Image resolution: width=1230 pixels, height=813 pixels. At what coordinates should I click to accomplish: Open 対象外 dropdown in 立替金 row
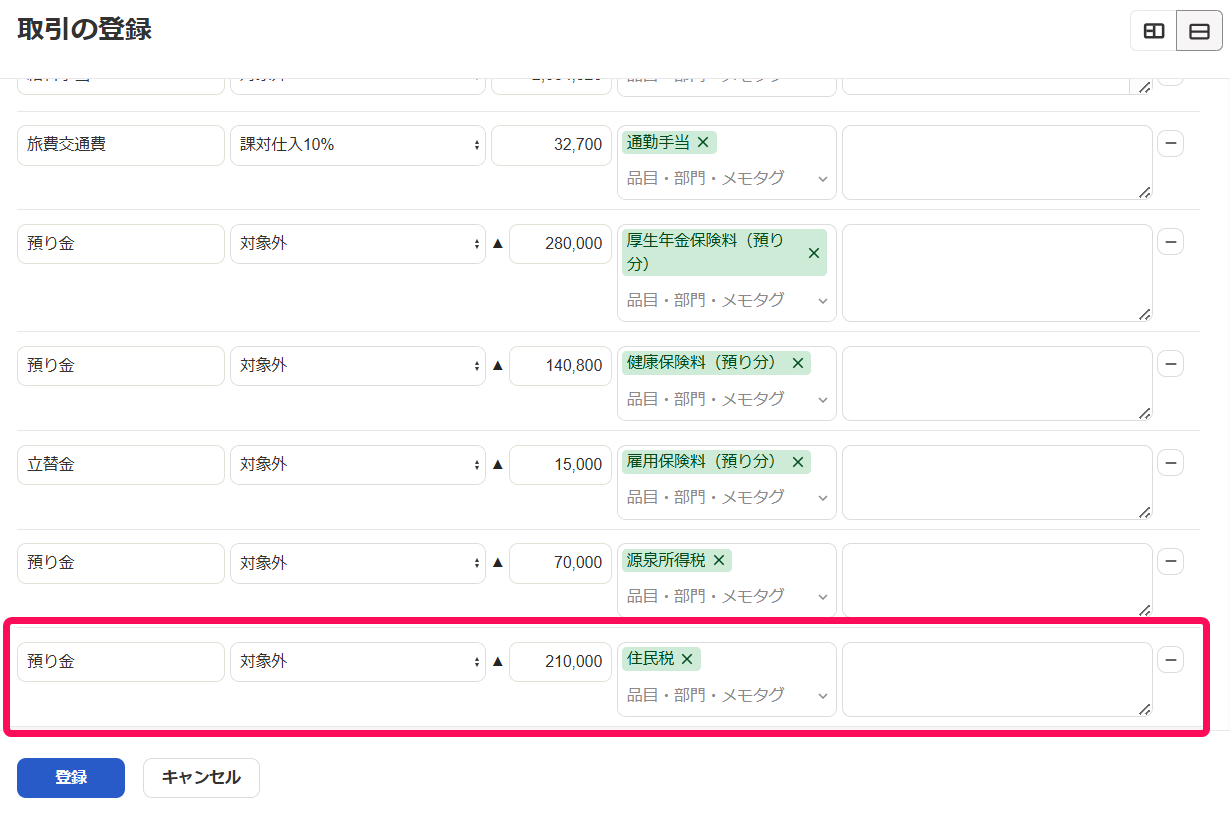tap(358, 465)
